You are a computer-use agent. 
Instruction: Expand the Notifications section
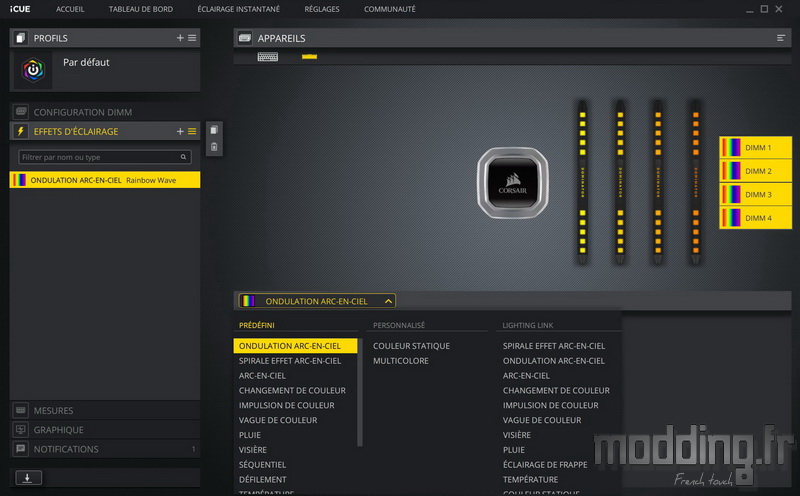[x=105, y=449]
